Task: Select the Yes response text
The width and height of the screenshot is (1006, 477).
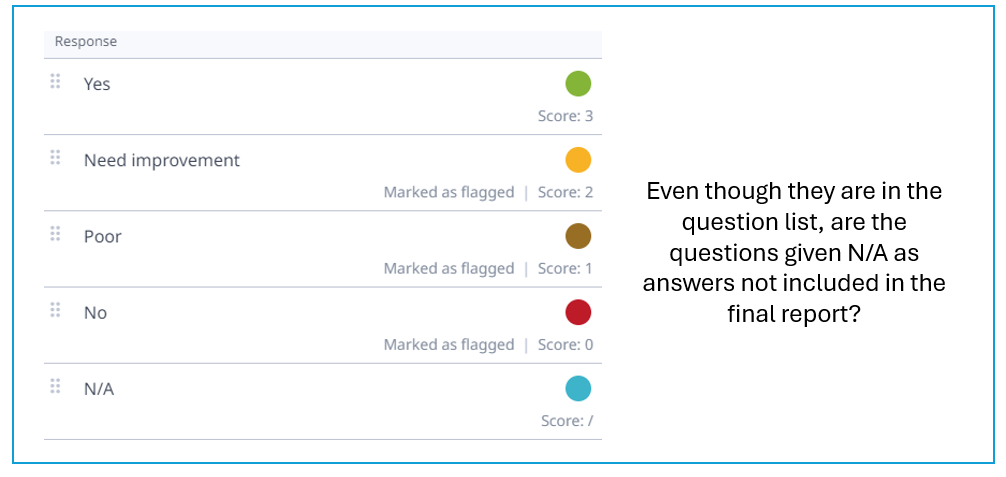Action: tap(97, 85)
